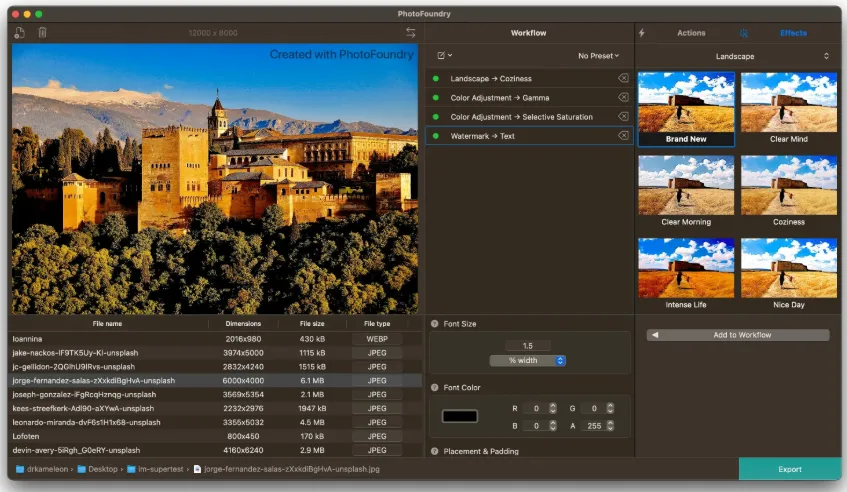Click the A alpha field showing 255

coord(594,426)
